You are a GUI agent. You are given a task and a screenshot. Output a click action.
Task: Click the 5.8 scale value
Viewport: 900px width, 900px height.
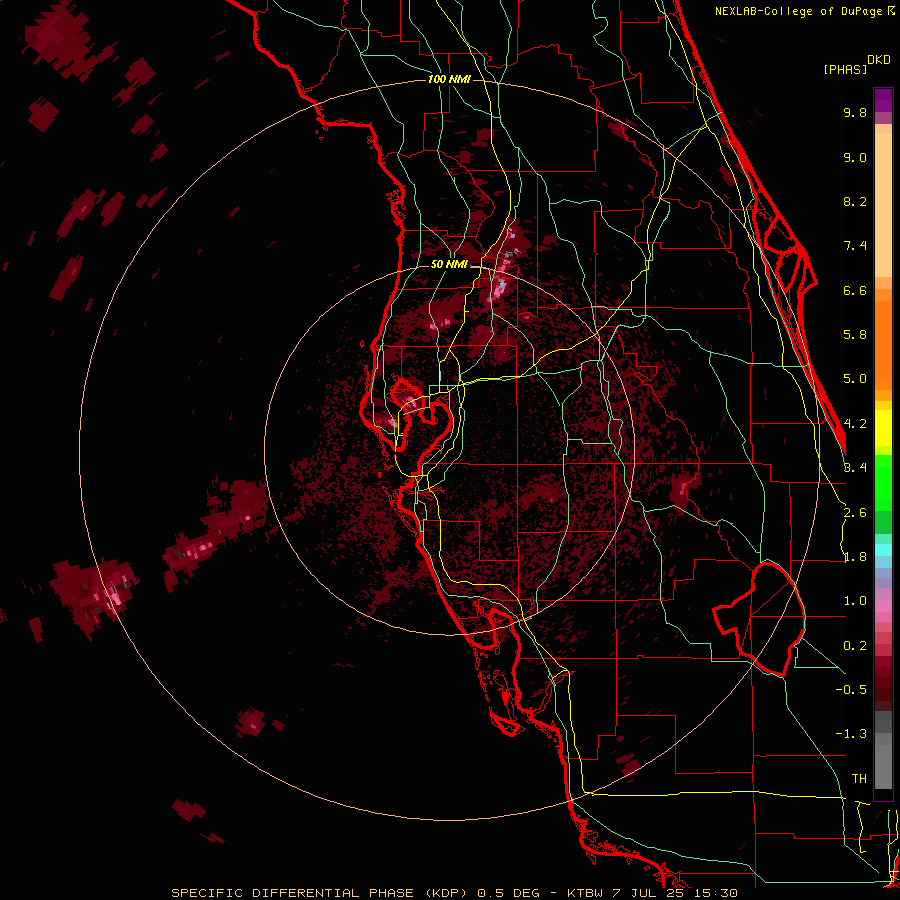pos(855,335)
